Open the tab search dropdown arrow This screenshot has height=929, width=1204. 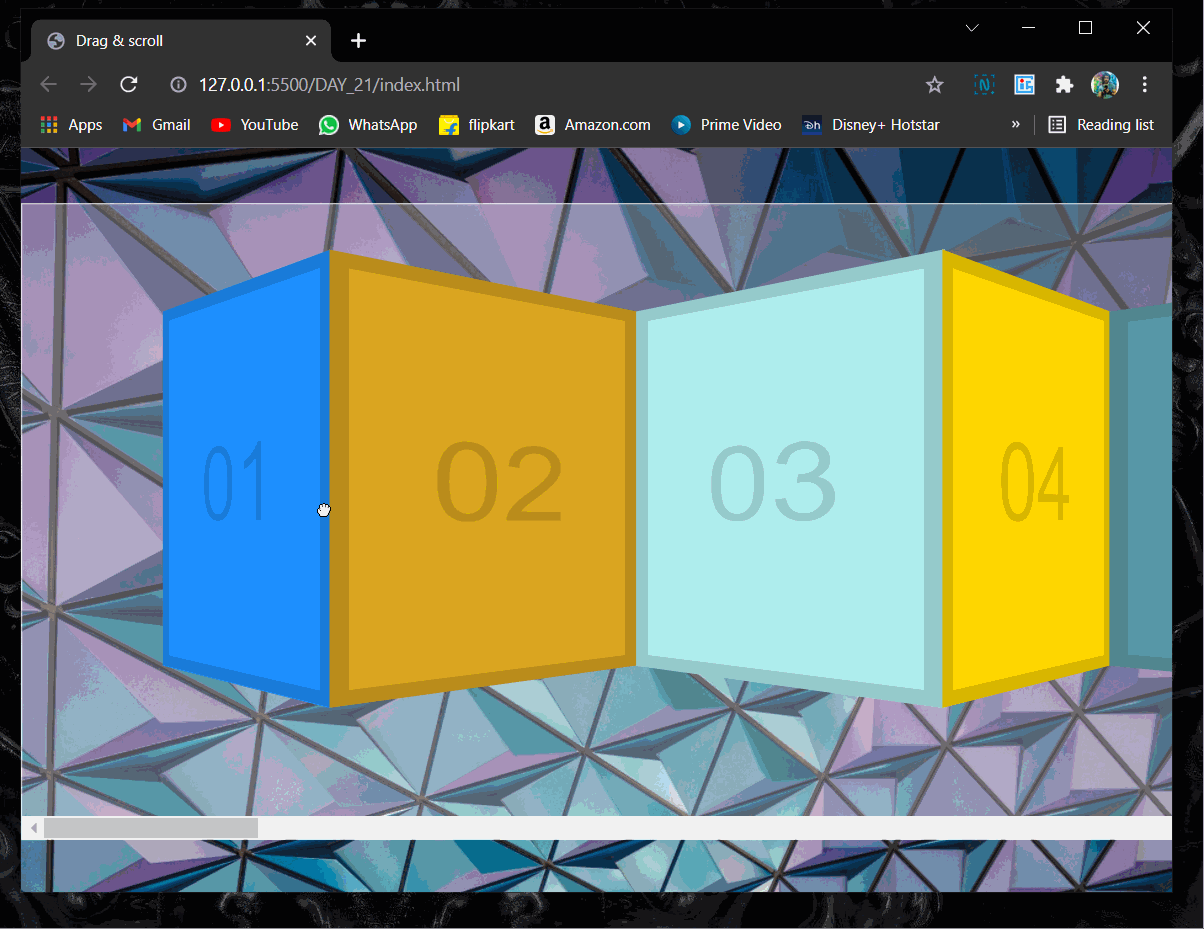pyautogui.click(x=971, y=28)
